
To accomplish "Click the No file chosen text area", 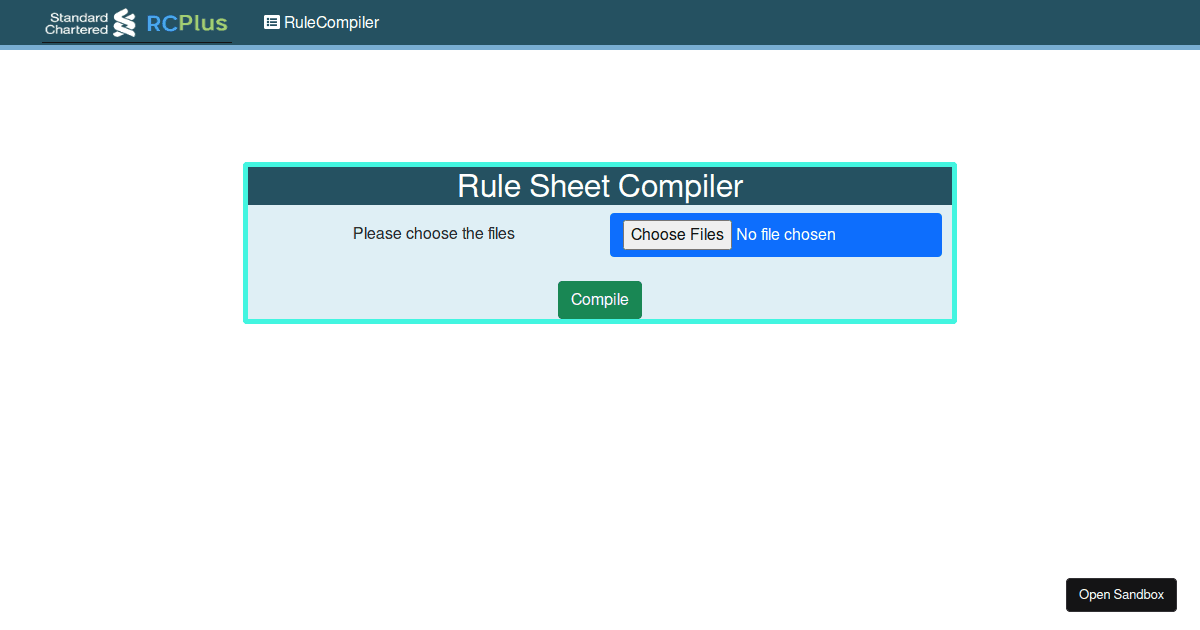I will pyautogui.click(x=786, y=234).
